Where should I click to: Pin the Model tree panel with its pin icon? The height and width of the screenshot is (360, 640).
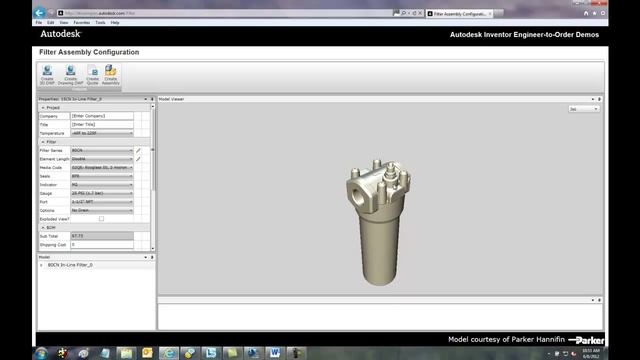tap(152, 257)
